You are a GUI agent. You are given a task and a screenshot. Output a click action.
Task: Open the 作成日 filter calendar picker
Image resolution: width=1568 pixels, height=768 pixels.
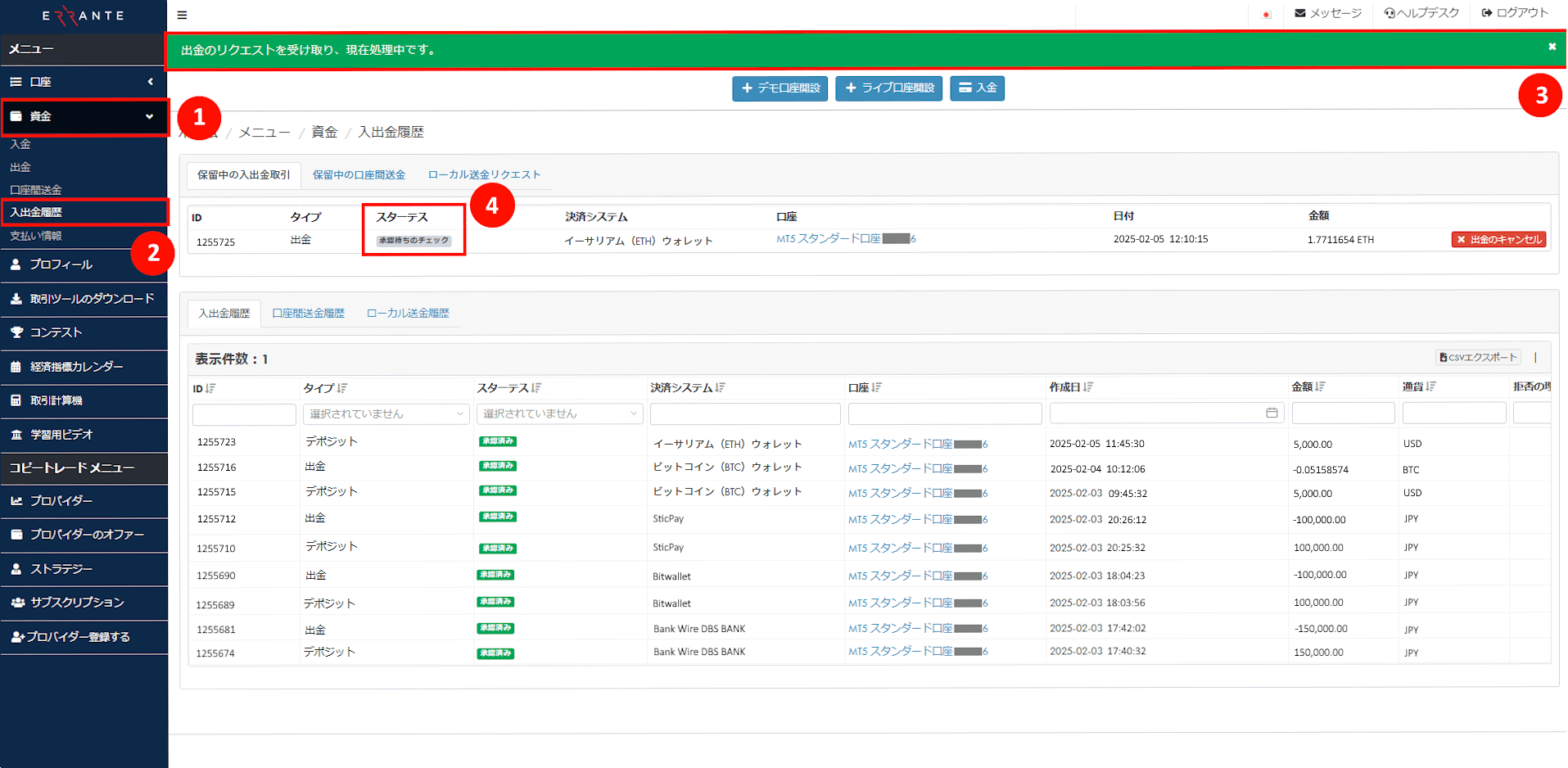[1272, 413]
